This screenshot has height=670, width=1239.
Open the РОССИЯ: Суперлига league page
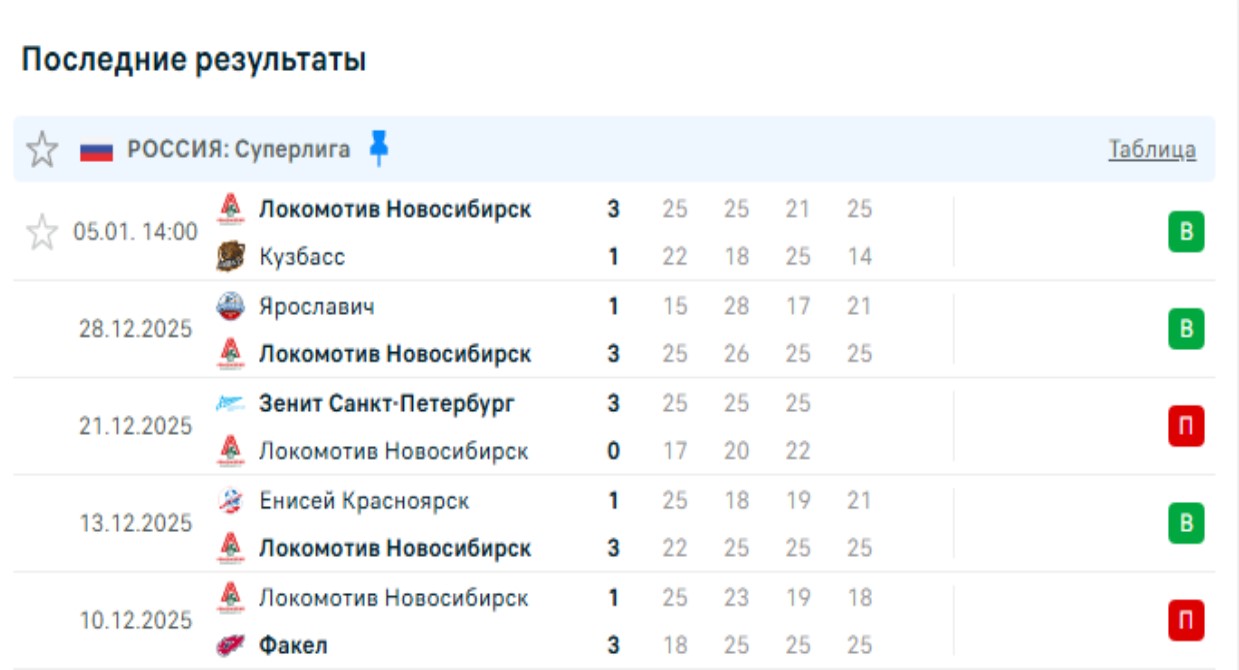tap(239, 150)
